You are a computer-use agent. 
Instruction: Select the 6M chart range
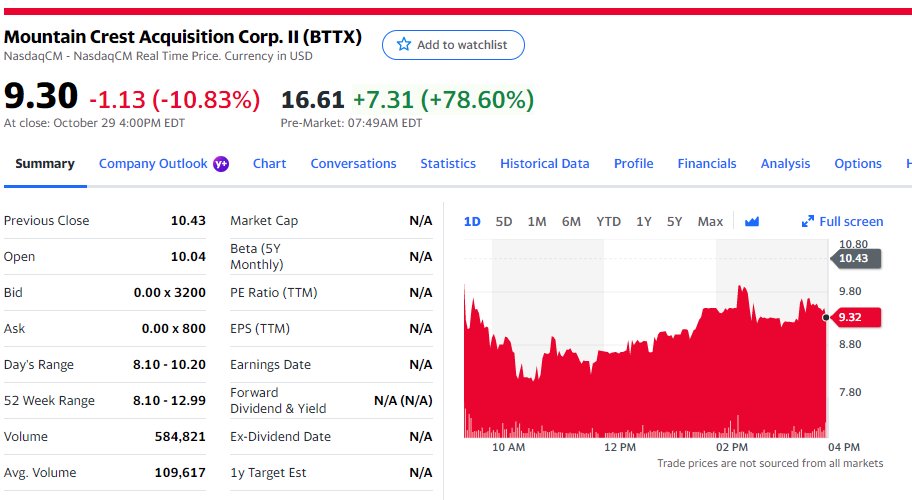(x=571, y=222)
